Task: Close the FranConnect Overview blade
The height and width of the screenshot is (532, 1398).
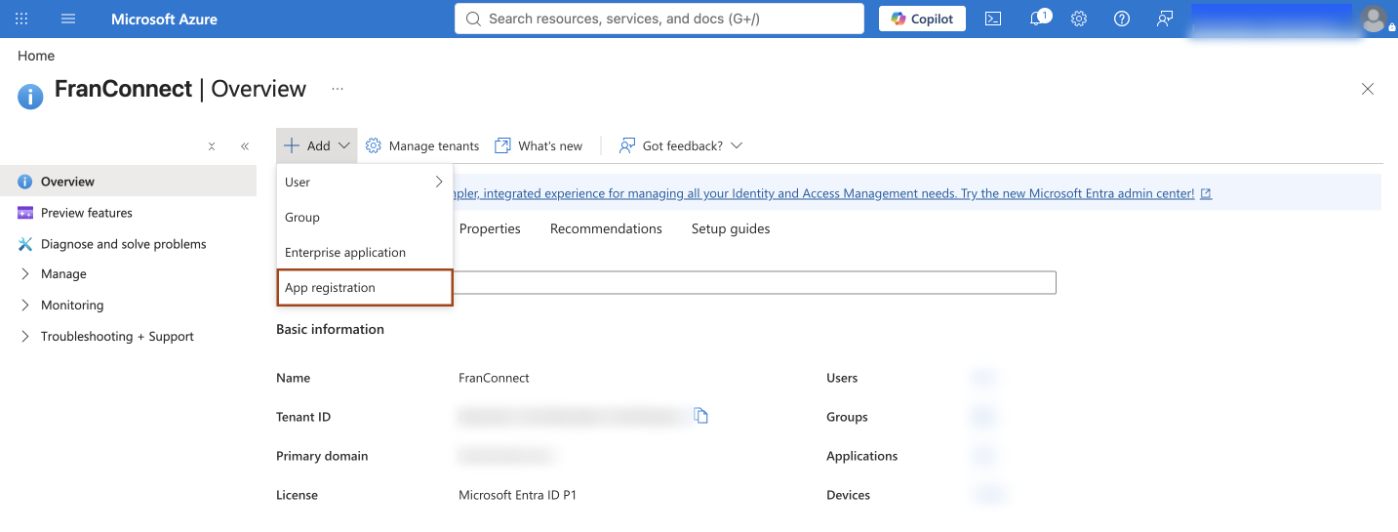Action: [x=1368, y=89]
